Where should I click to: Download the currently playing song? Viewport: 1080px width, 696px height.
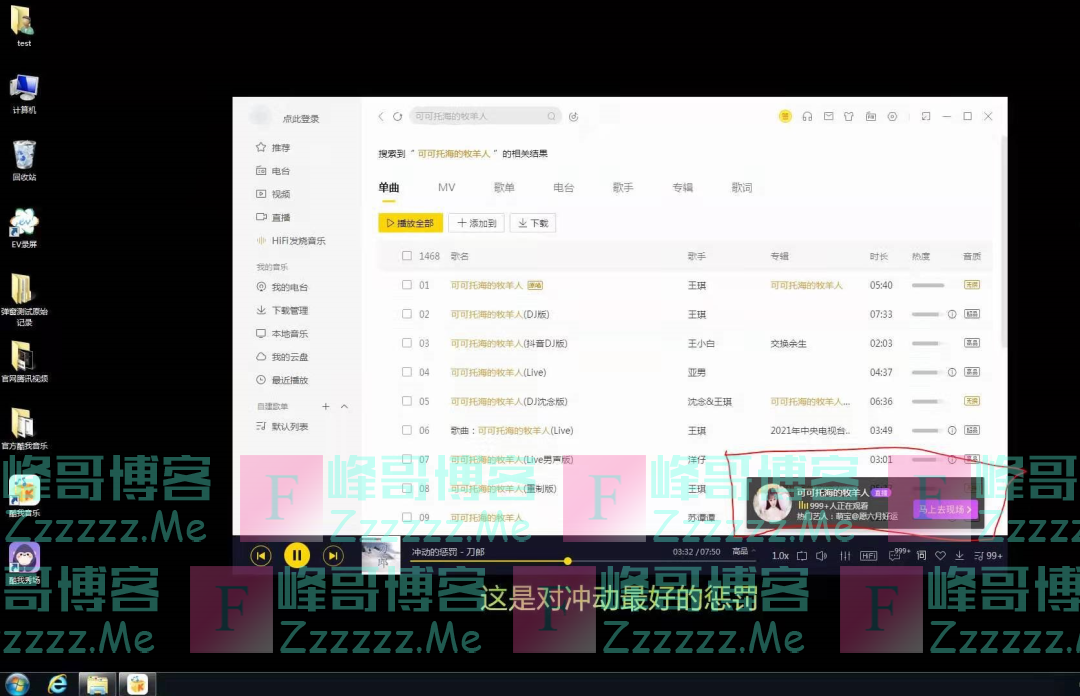tap(959, 555)
